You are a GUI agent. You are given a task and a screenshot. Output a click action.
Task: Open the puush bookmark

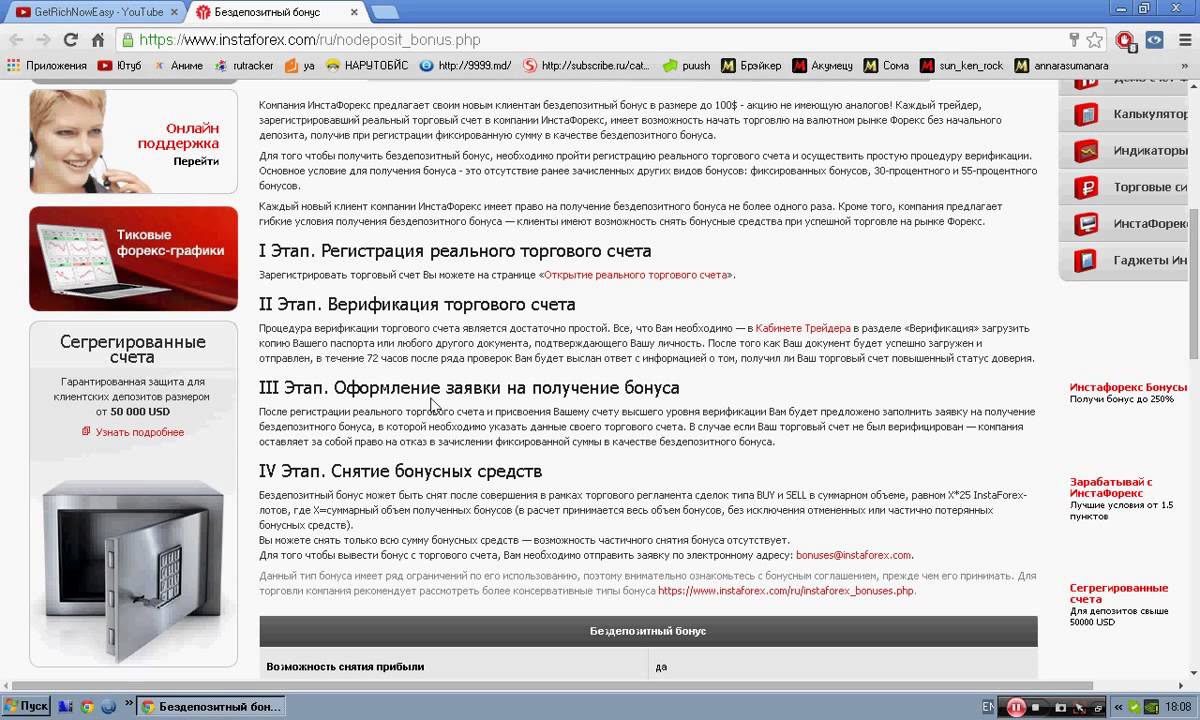click(x=687, y=65)
